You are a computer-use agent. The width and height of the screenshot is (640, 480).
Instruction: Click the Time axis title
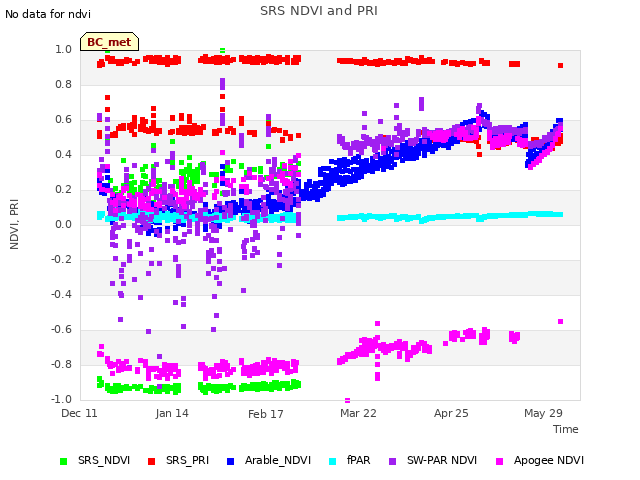(x=566, y=429)
